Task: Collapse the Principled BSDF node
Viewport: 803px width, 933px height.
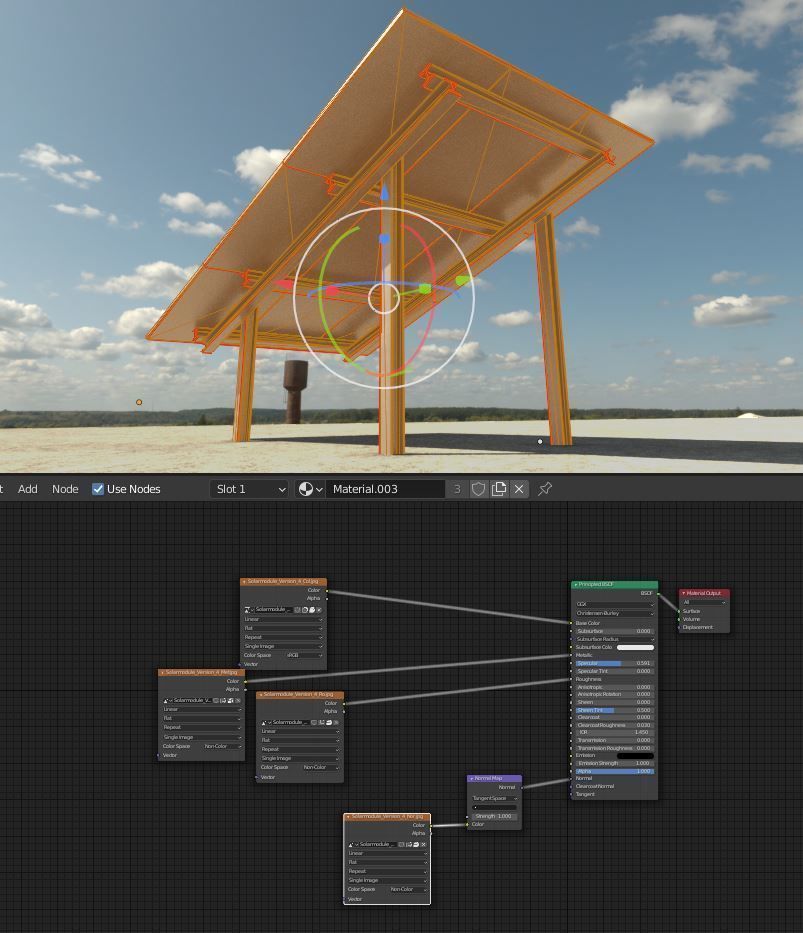Action: tap(575, 585)
